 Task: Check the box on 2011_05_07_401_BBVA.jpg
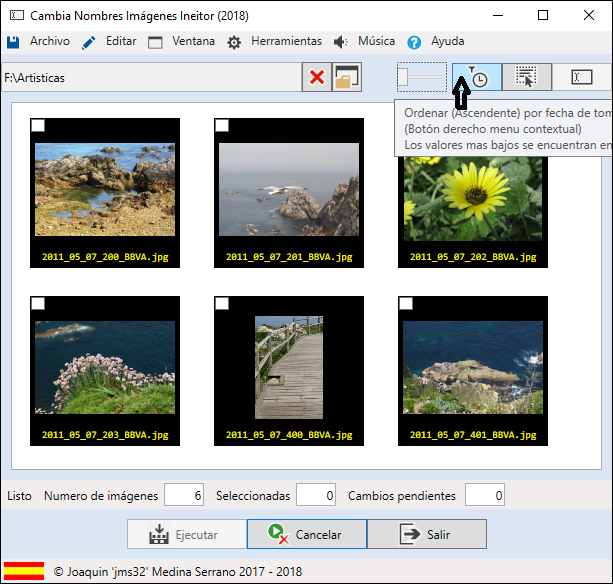click(406, 304)
